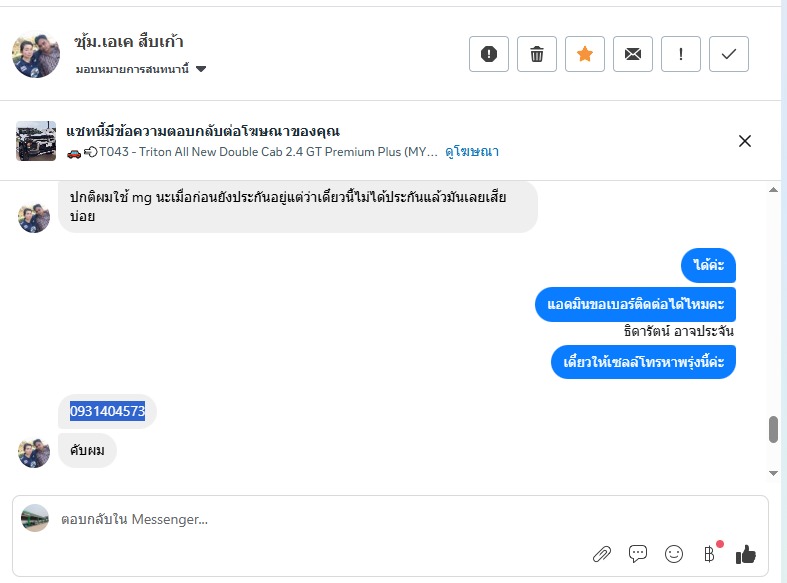
Task: Attach a file with the paperclip icon
Action: (x=602, y=554)
